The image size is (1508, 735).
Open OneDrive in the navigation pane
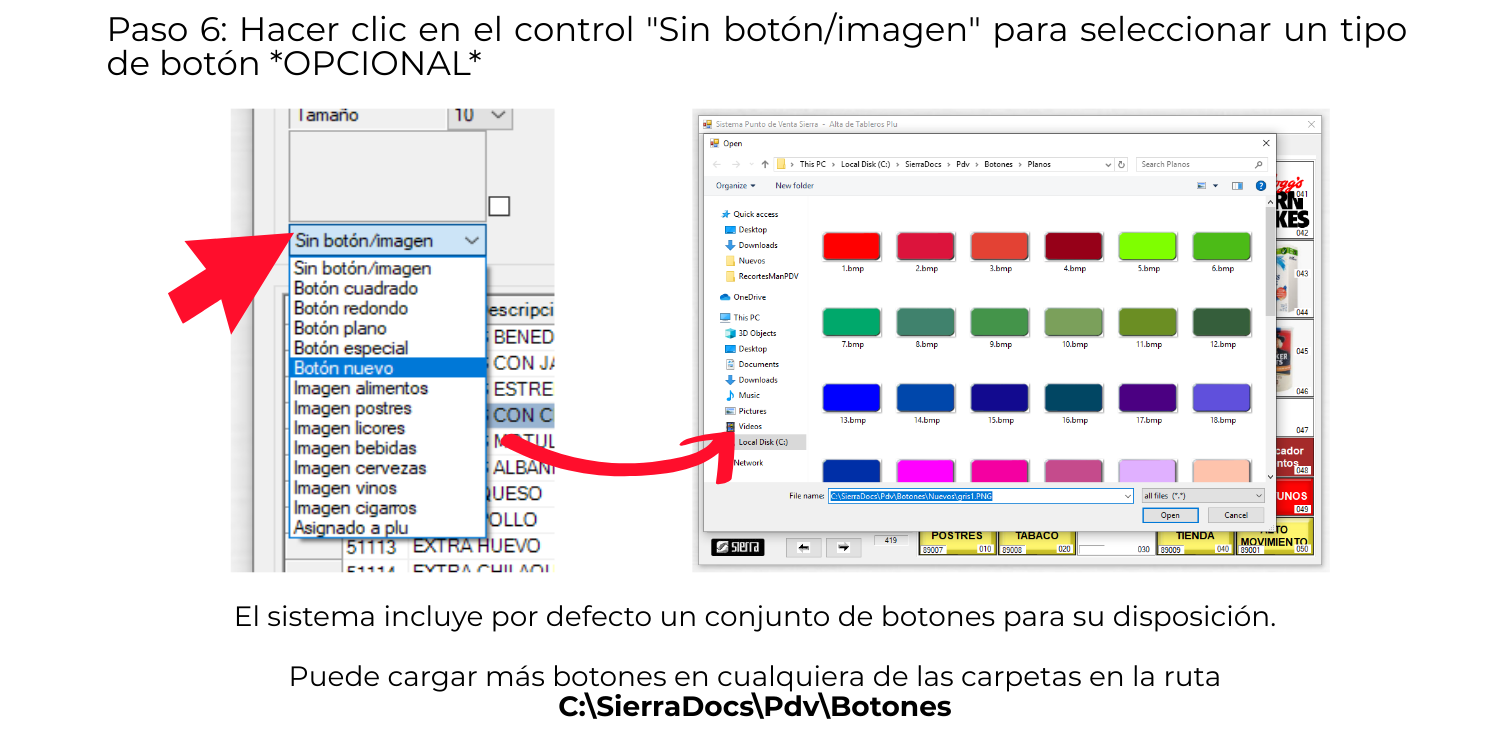click(x=748, y=297)
